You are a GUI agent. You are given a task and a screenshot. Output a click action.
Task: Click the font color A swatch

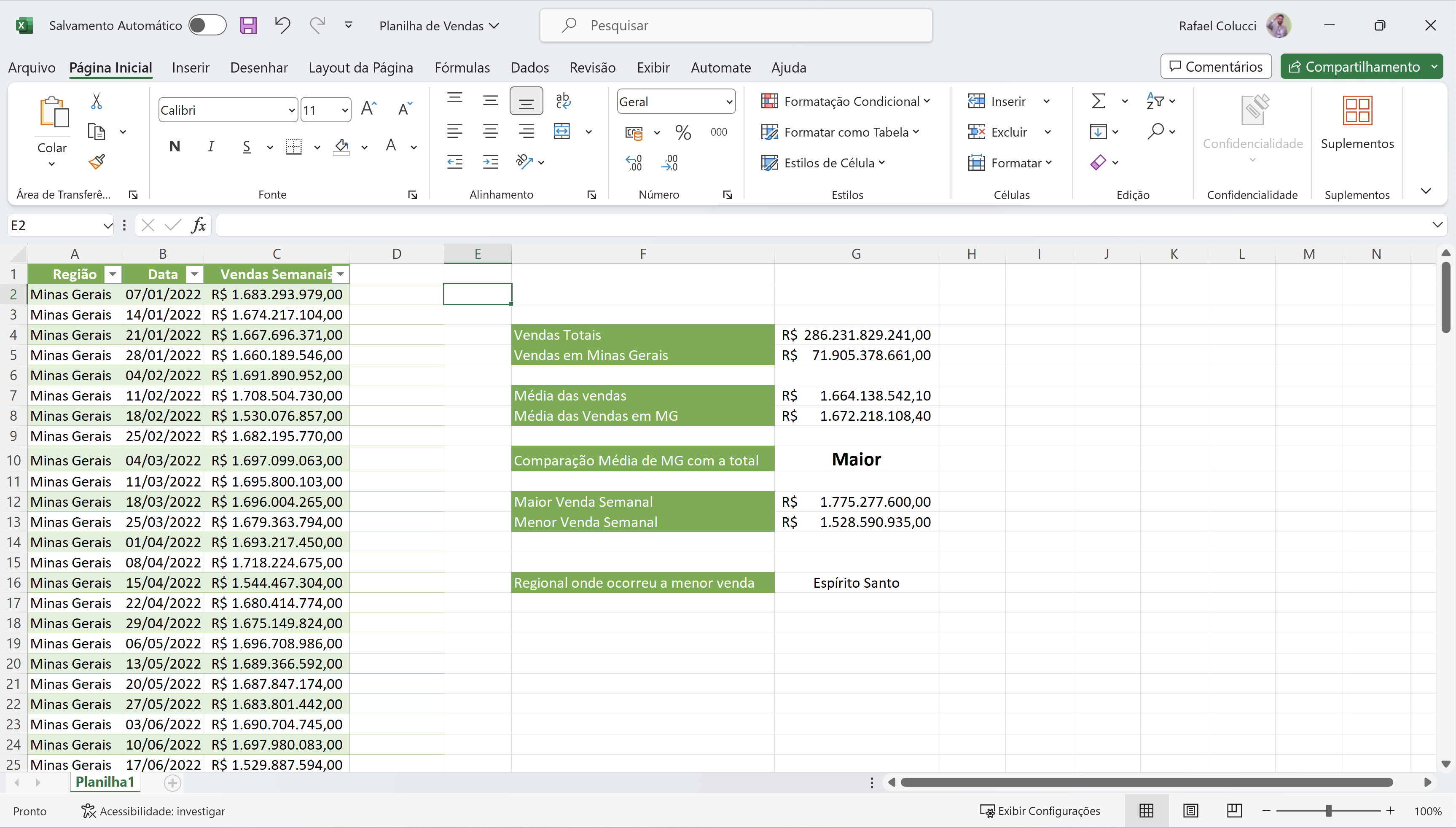[391, 147]
